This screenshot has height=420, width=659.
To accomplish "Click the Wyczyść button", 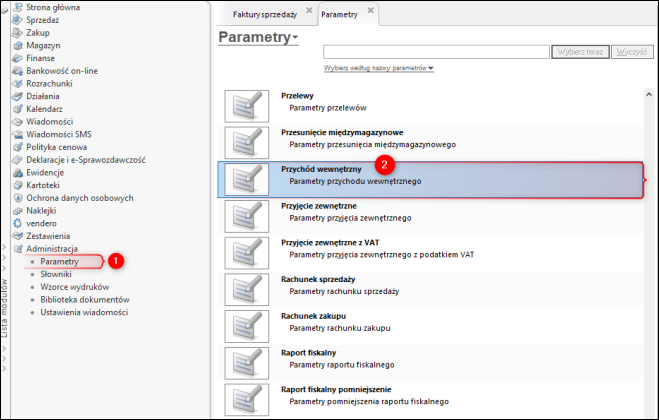I will tap(630, 50).
